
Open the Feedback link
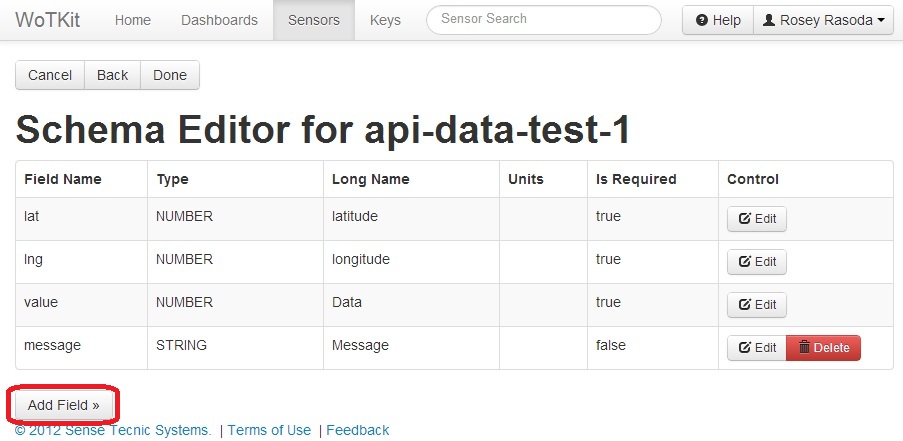[x=358, y=430]
